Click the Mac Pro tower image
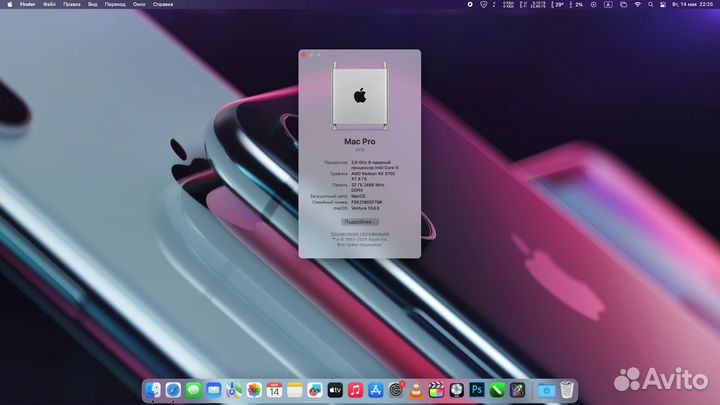This screenshot has height=405, width=720. [360, 96]
